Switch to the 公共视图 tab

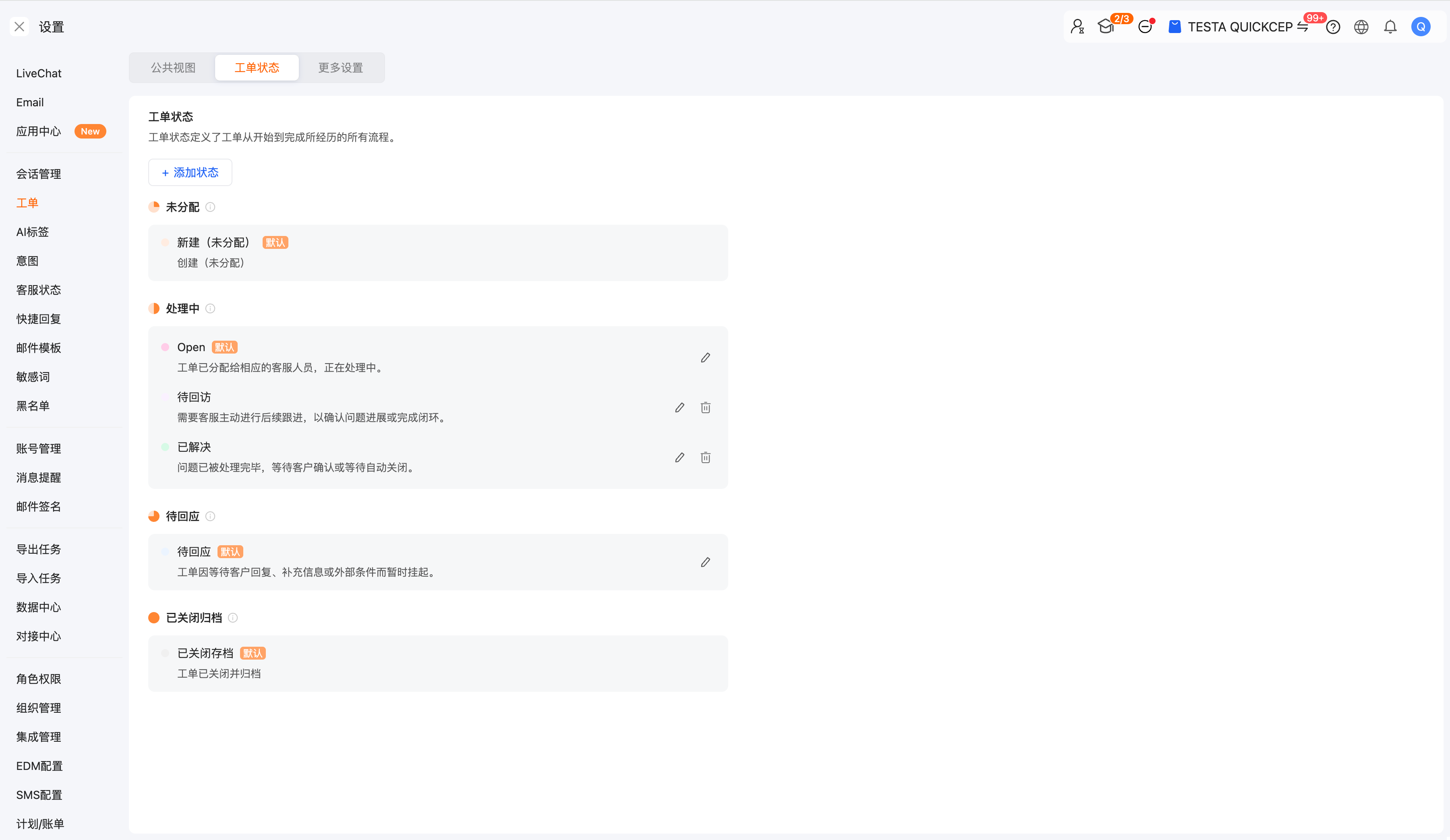pos(173,68)
